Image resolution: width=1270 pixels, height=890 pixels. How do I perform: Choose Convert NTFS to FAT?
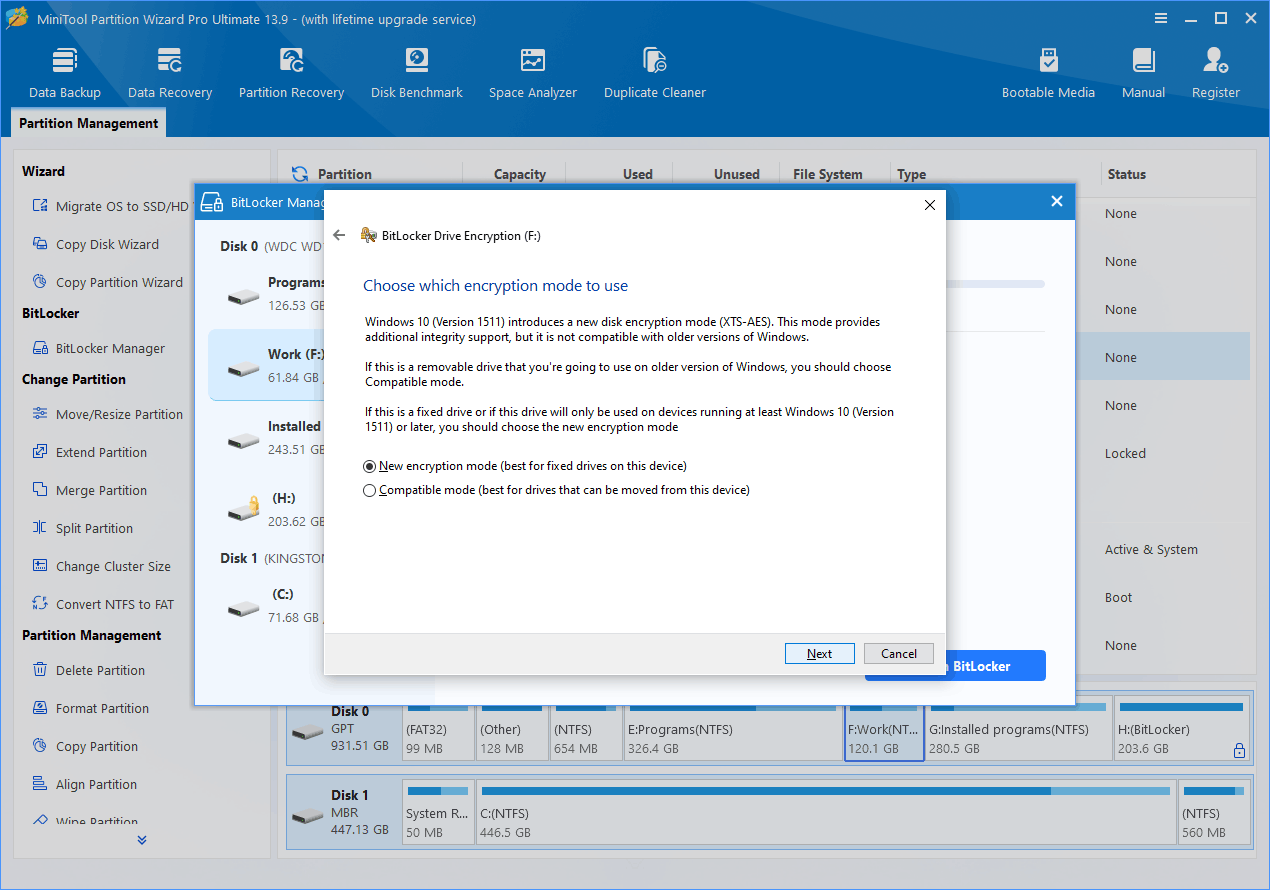point(102,604)
